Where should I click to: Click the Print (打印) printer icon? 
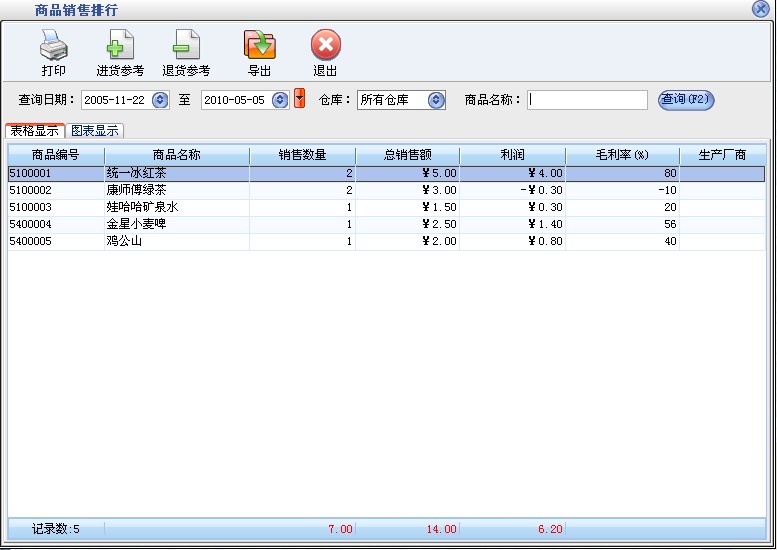click(53, 46)
